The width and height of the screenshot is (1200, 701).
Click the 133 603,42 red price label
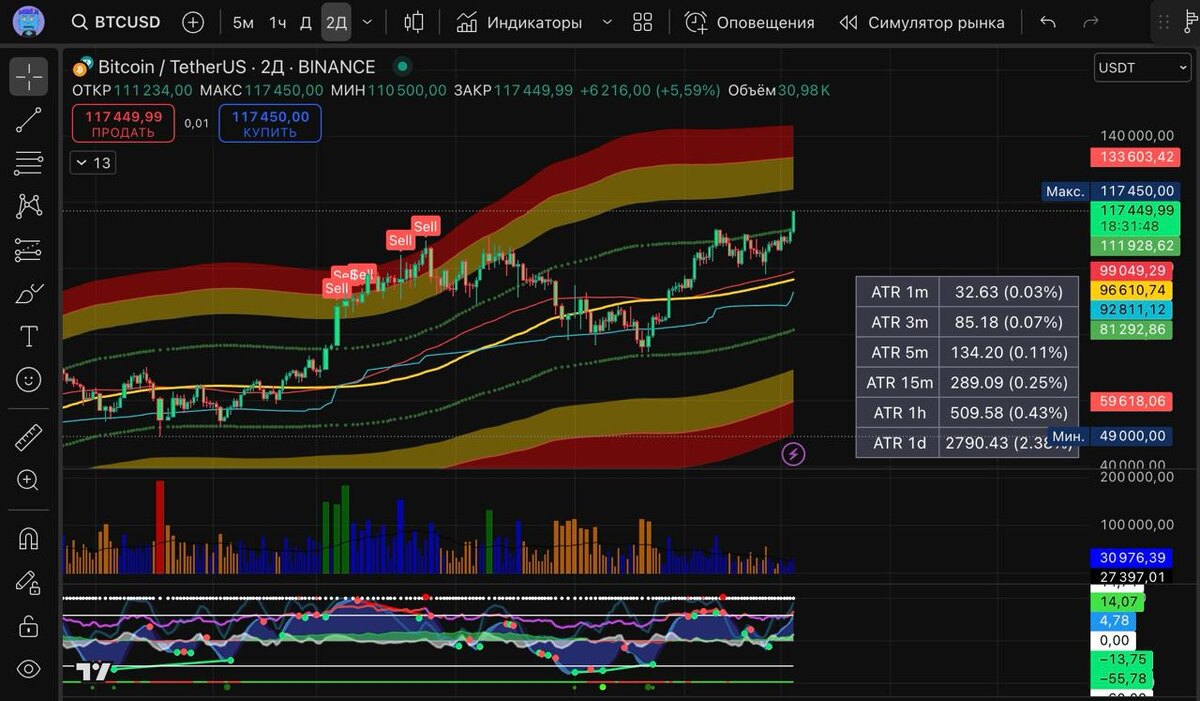1137,157
